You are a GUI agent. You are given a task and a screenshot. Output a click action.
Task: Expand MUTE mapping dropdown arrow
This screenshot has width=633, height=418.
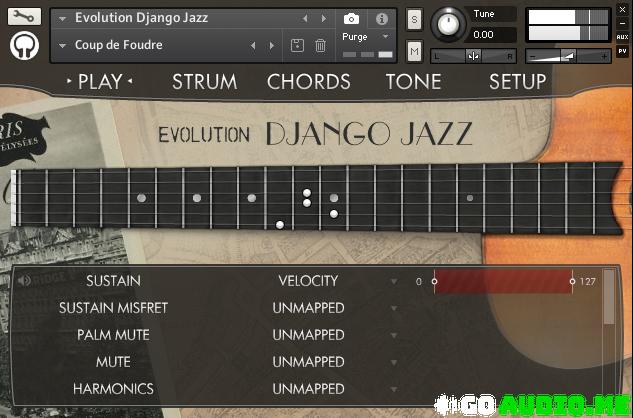point(394,363)
